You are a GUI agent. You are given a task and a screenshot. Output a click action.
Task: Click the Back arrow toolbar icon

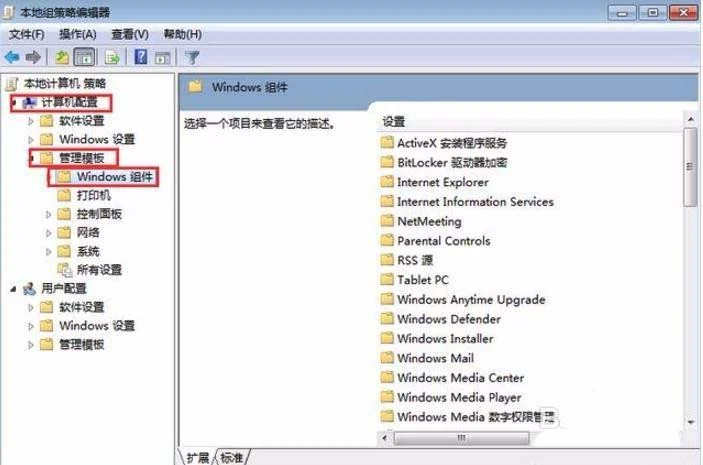tap(12, 57)
